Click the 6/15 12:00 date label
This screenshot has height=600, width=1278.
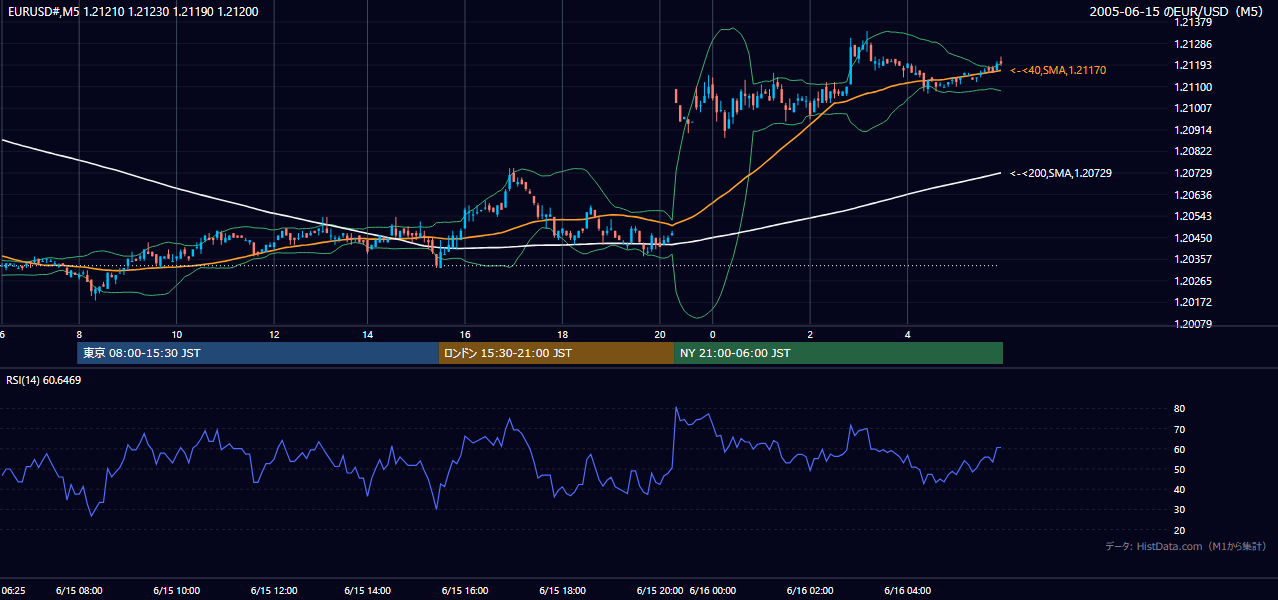tap(273, 591)
